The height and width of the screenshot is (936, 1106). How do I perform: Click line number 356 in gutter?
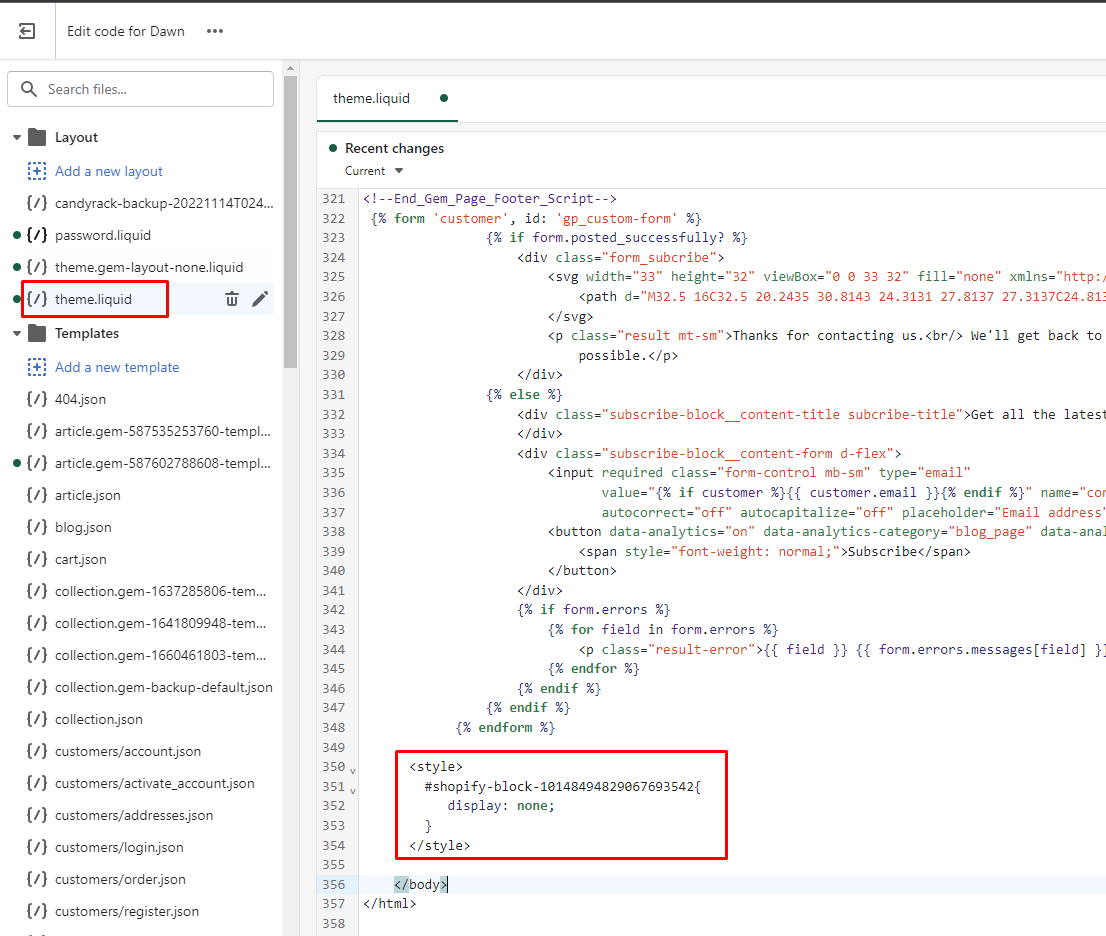[x=334, y=885]
